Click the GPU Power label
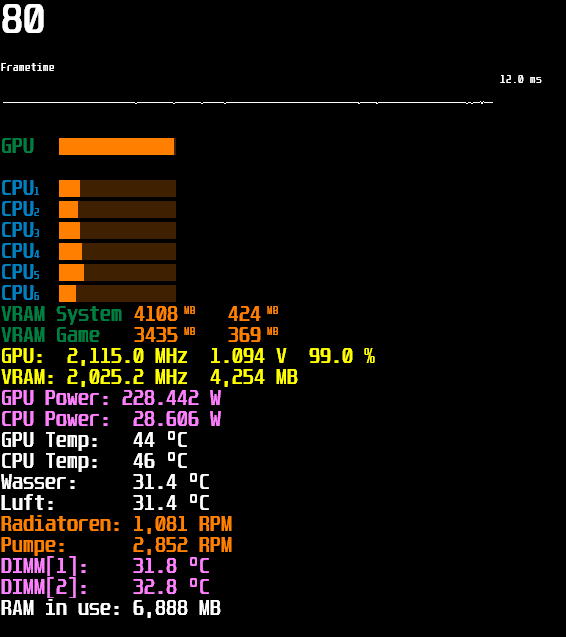The width and height of the screenshot is (566, 637). coord(55,398)
